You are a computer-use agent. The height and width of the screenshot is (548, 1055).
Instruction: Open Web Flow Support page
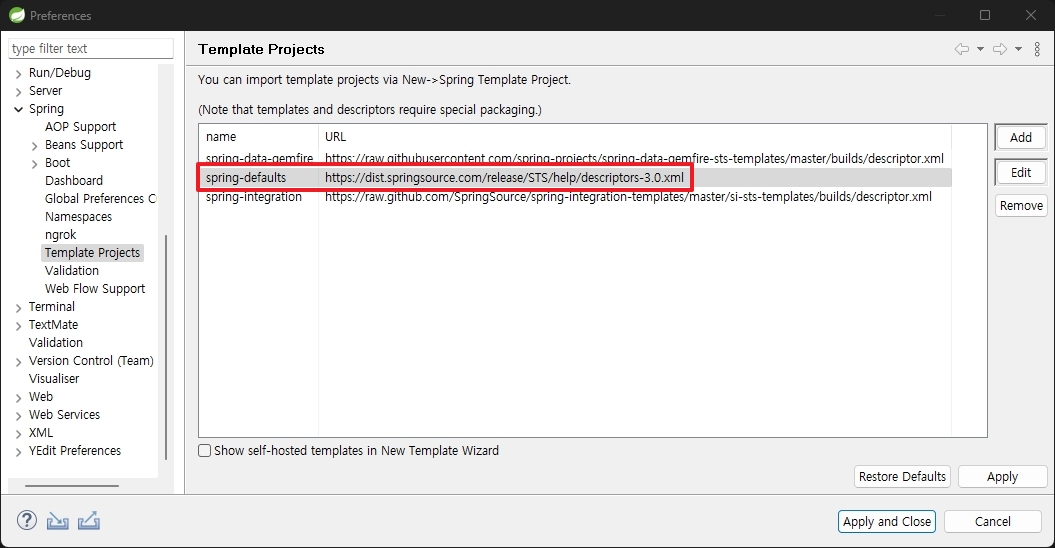(95, 289)
